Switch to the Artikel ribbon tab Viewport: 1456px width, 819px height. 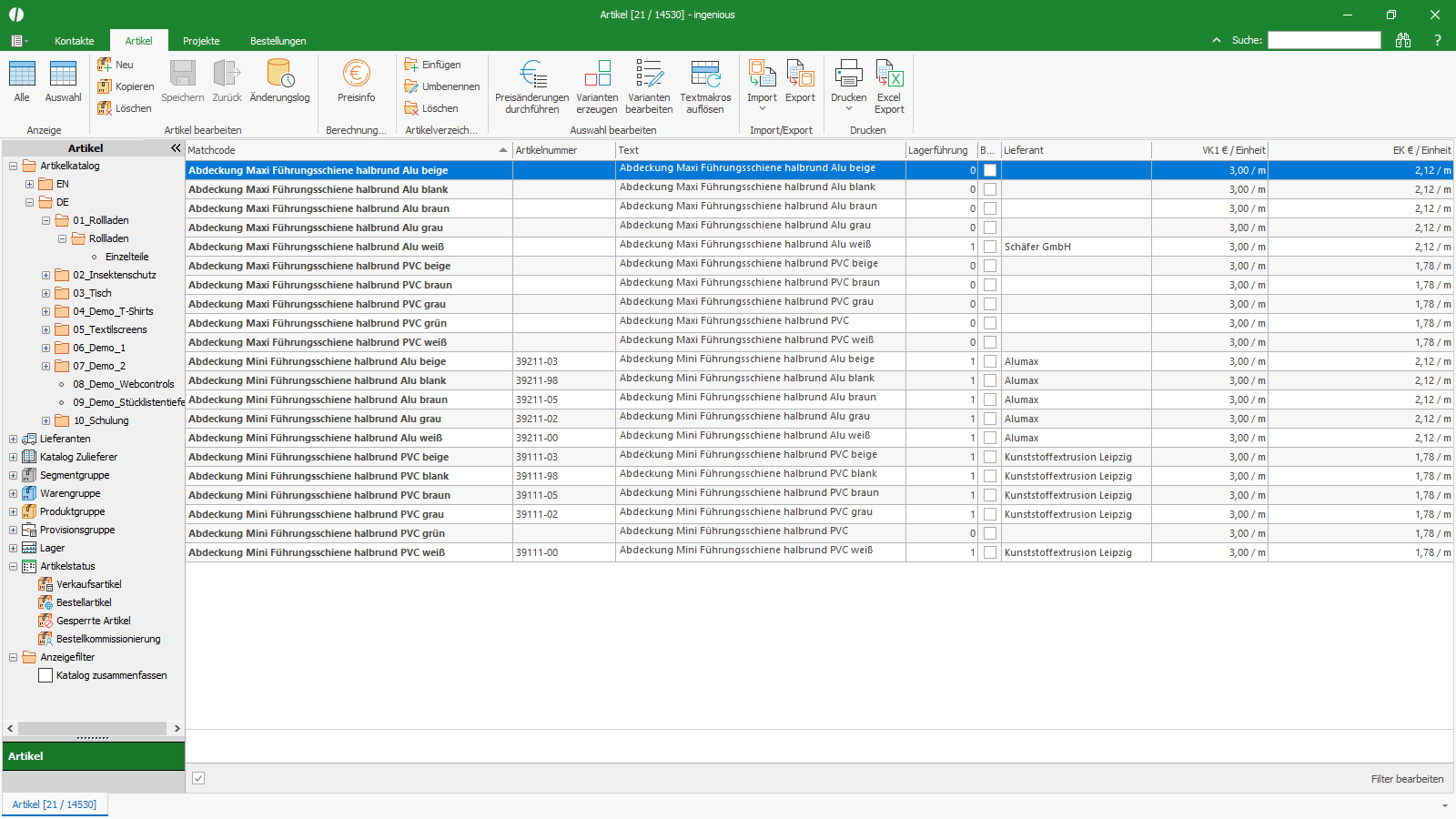coord(139,41)
